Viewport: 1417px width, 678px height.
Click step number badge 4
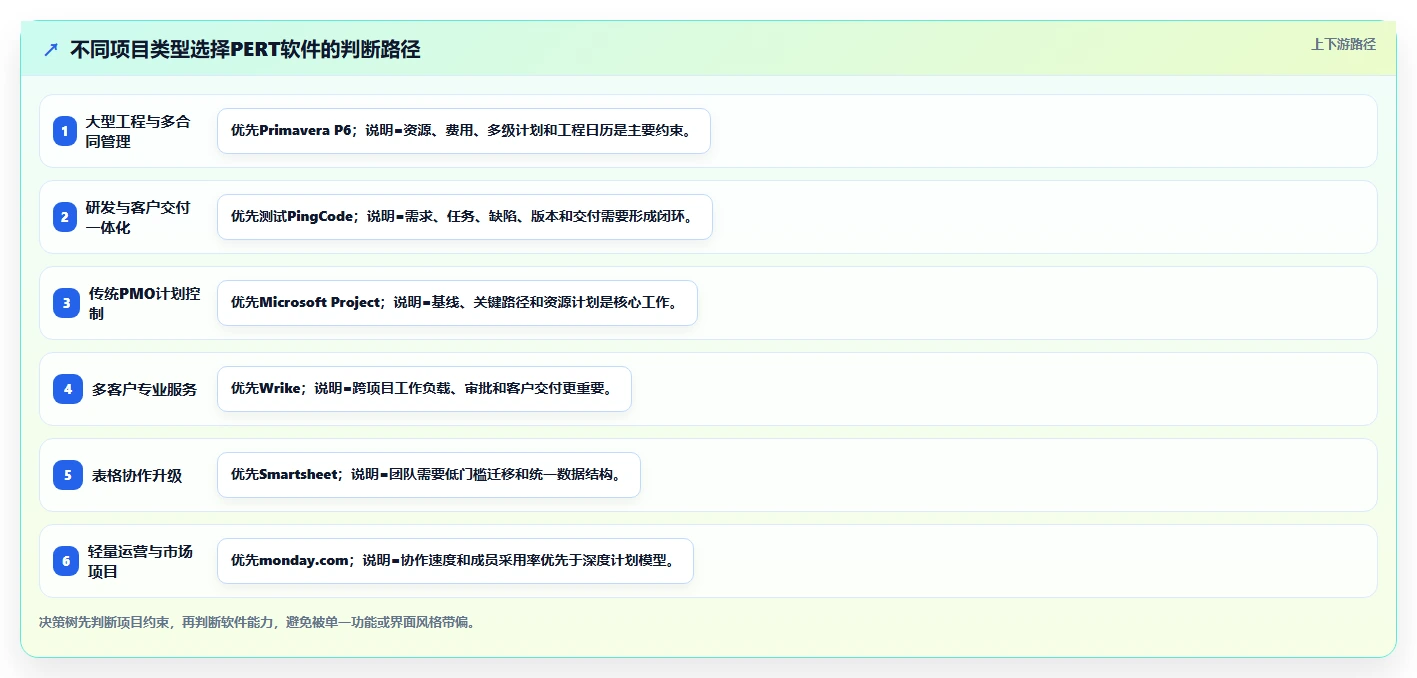68,389
